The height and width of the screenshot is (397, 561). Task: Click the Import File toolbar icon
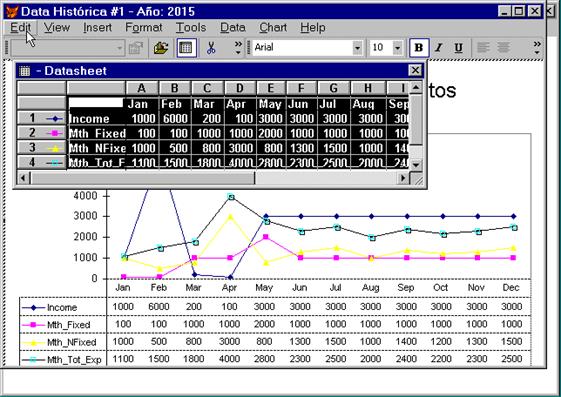[161, 48]
